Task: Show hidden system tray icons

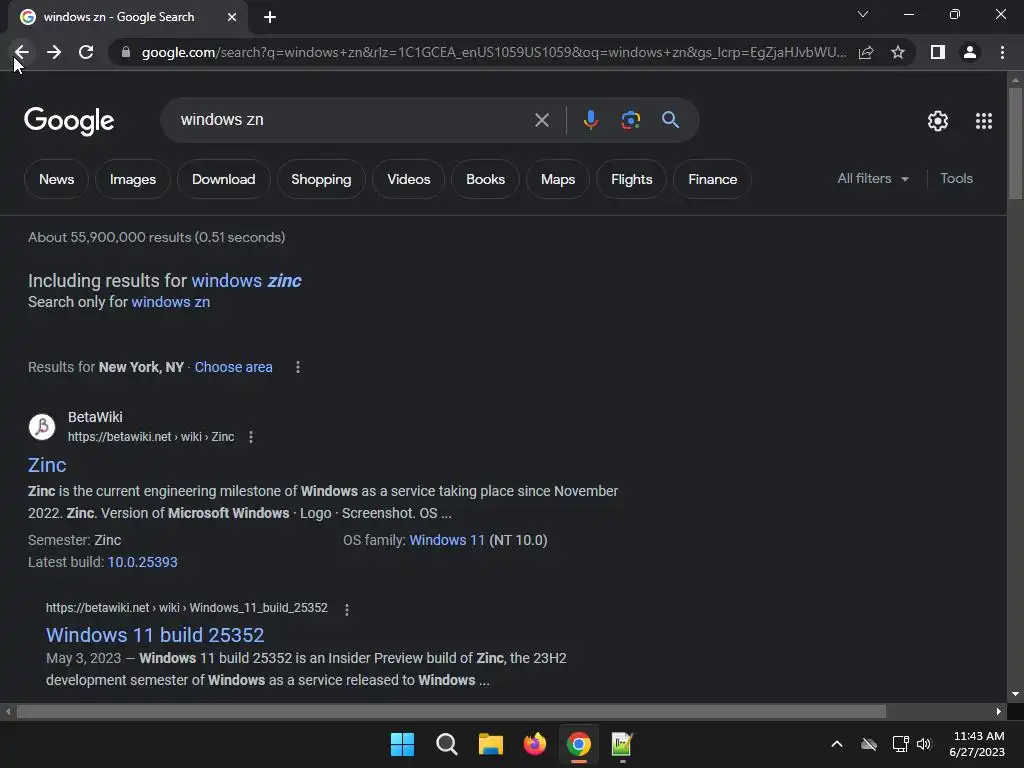Action: click(x=837, y=744)
